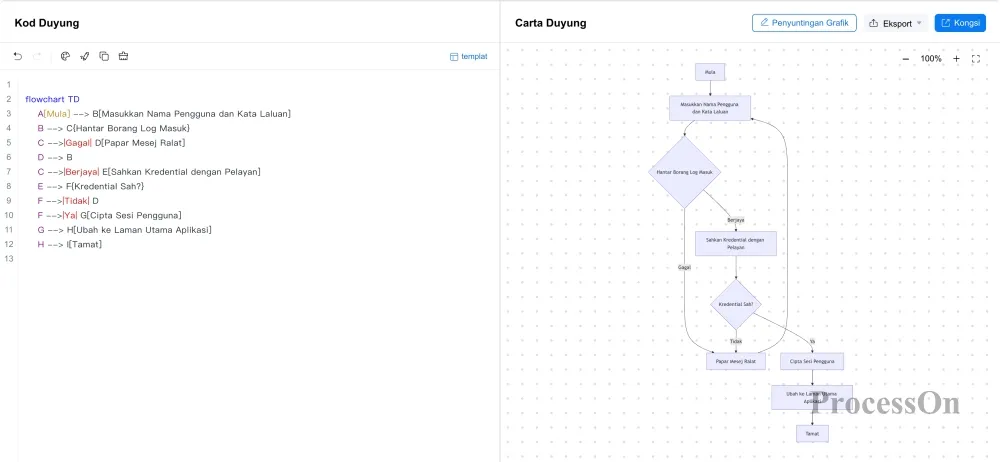This screenshot has width=1000, height=462.
Task: Open the templat library
Action: 469,56
